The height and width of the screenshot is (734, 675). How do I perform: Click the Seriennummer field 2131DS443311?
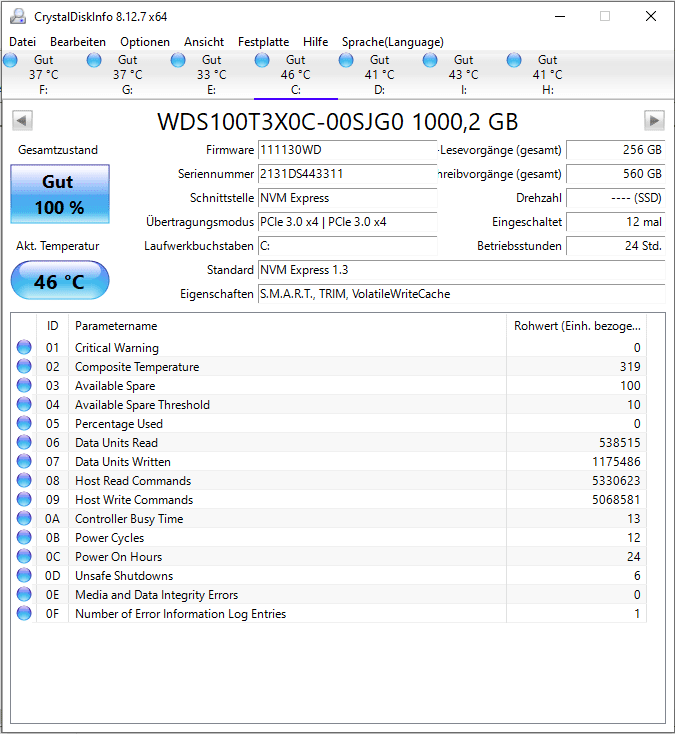pos(347,174)
